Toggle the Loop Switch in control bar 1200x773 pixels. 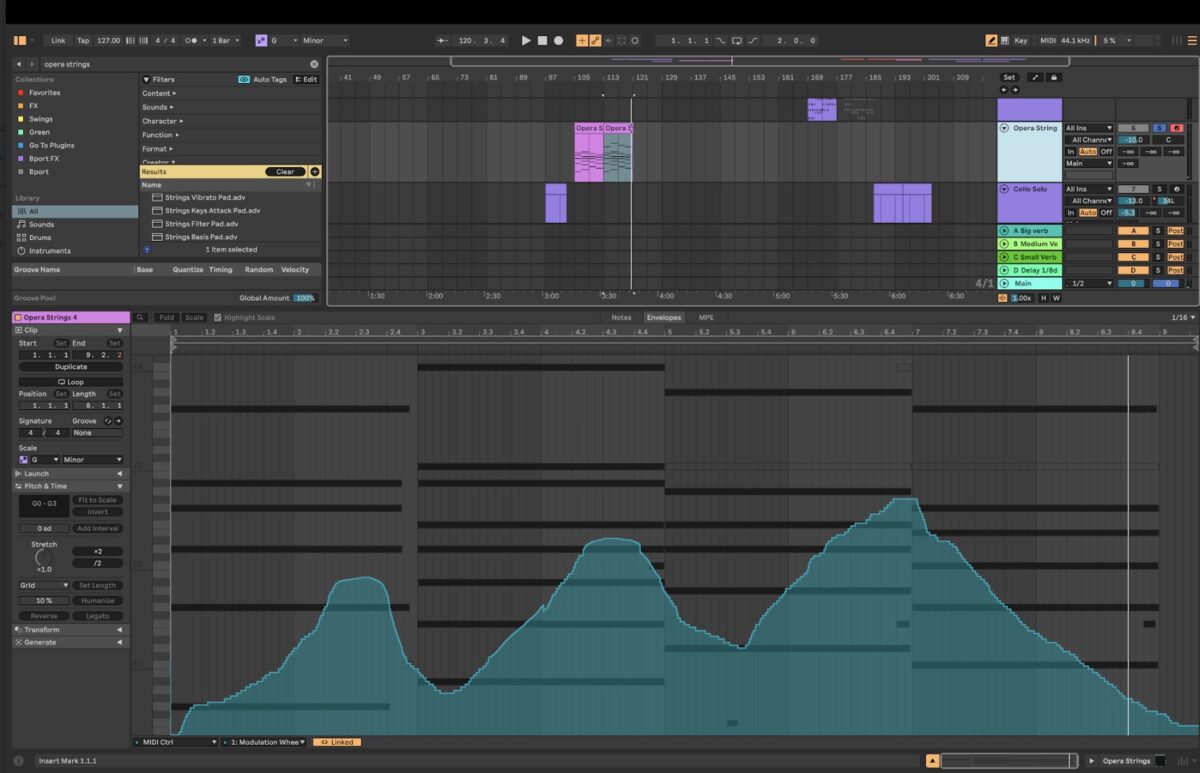coord(737,41)
